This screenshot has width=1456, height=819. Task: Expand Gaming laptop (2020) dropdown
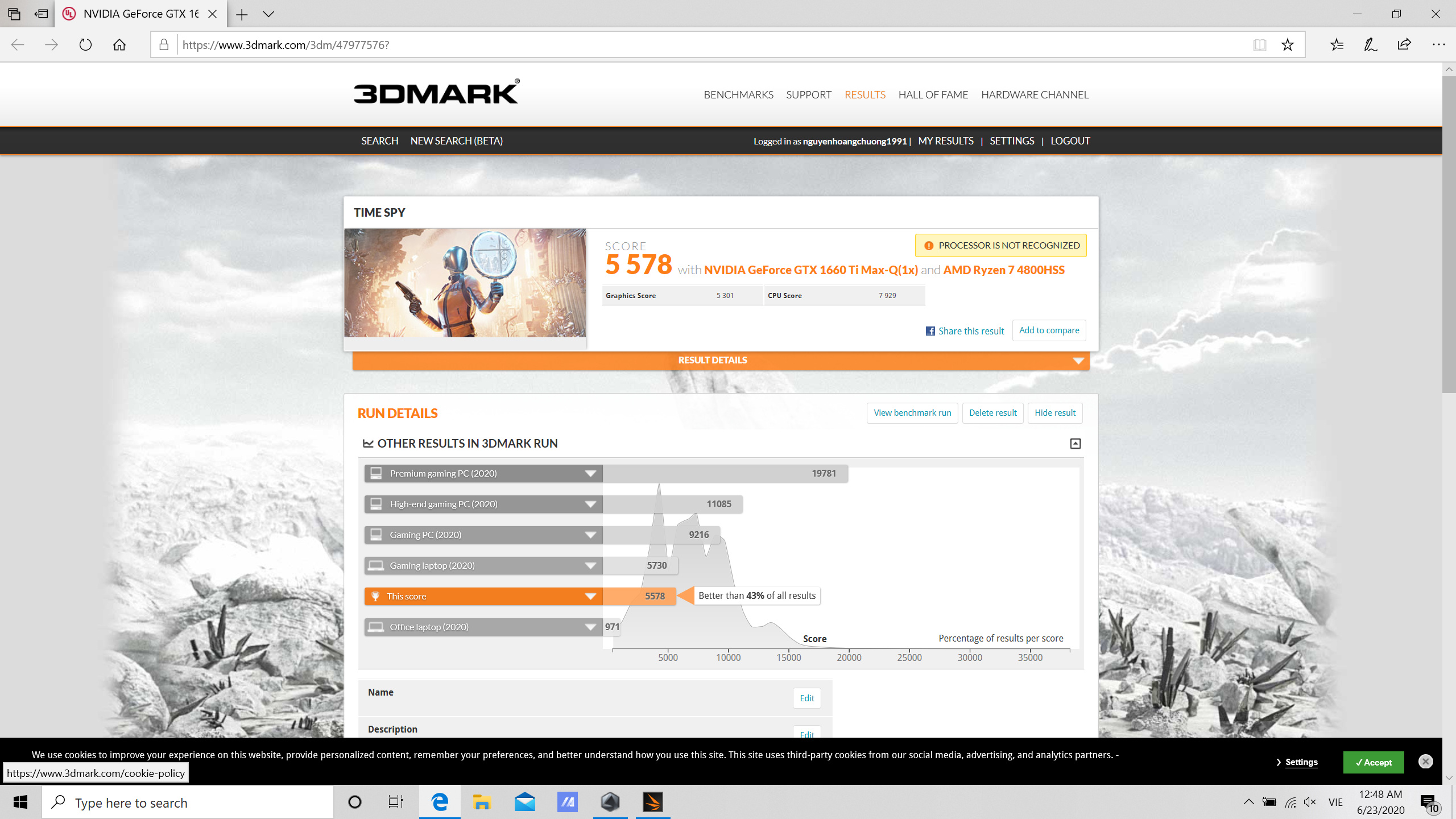tap(590, 566)
